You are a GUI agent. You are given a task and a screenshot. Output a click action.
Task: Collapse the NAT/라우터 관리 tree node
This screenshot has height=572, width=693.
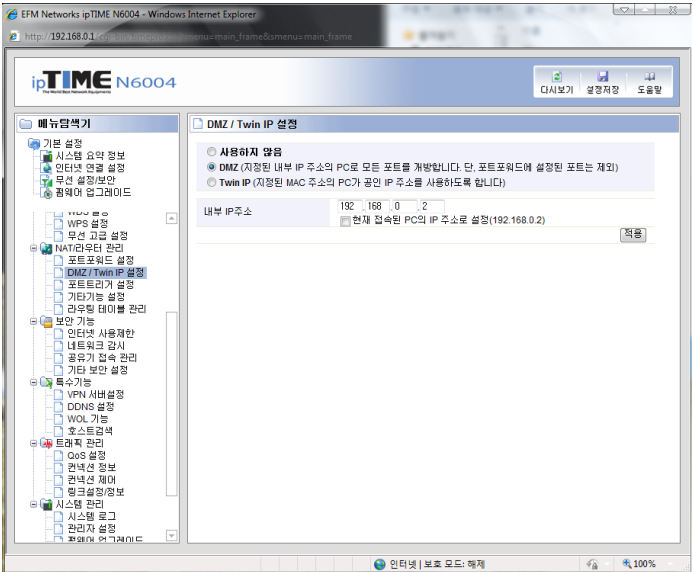[x=34, y=248]
